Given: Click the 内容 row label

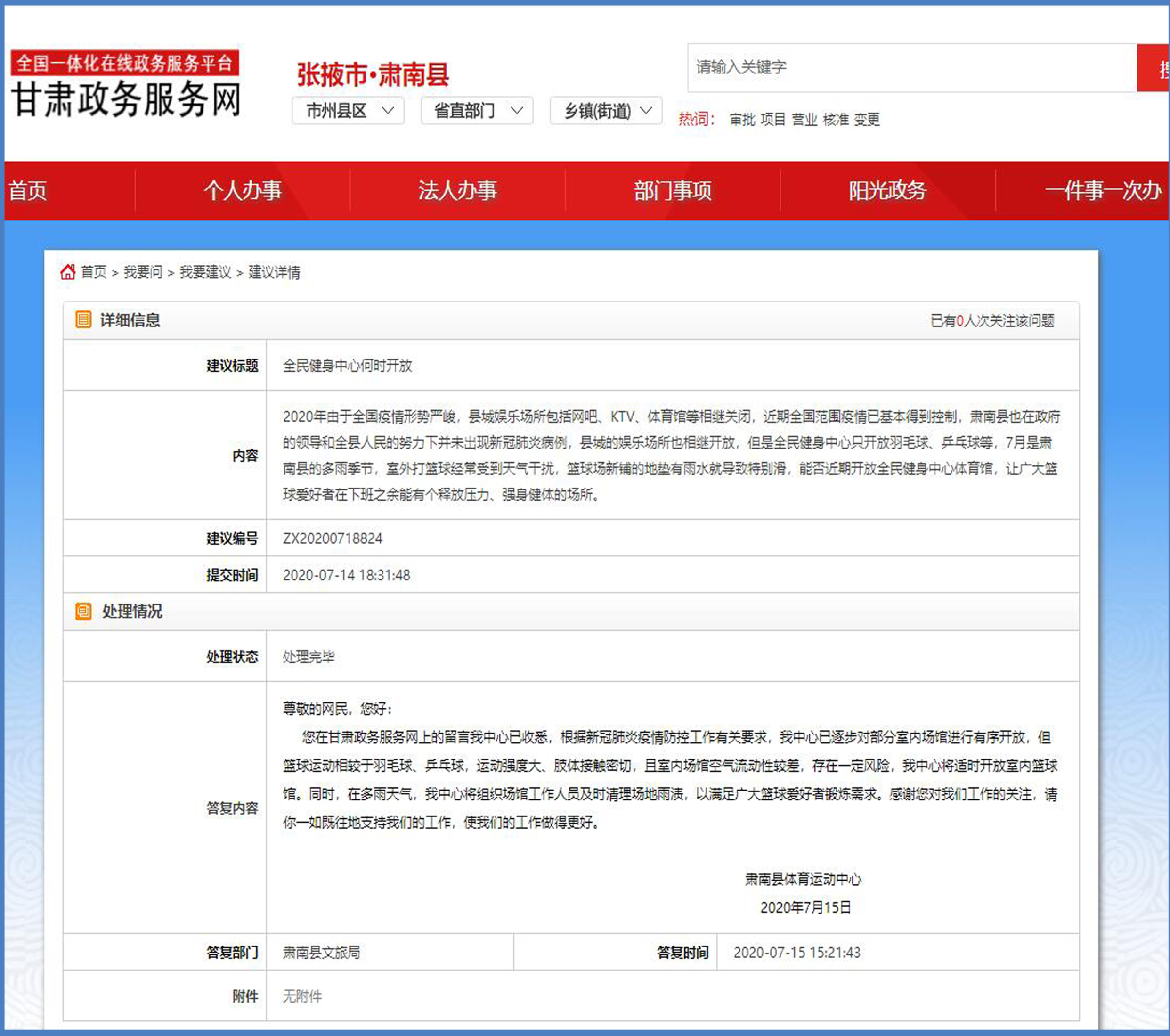Looking at the screenshot, I should click(245, 455).
